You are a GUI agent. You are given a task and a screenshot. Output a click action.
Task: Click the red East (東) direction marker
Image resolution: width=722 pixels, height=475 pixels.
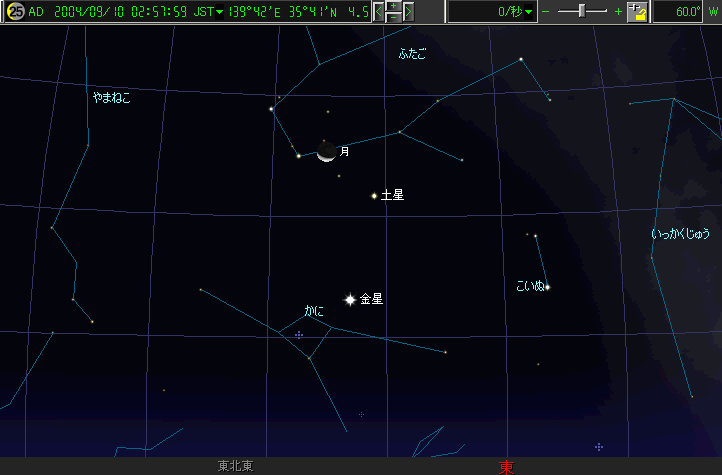(506, 467)
